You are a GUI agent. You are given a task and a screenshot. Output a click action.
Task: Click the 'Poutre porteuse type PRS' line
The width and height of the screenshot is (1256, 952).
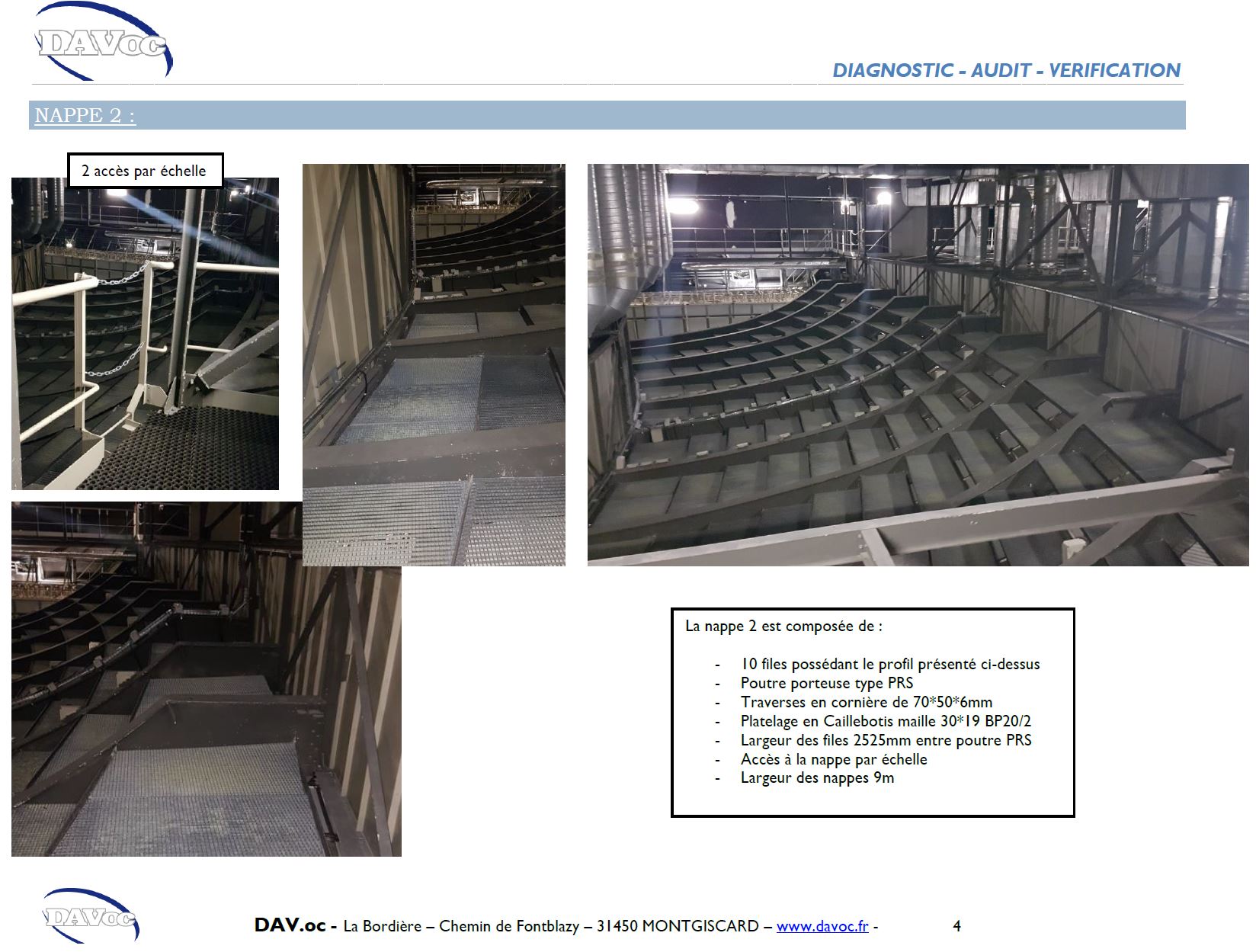tap(827, 683)
